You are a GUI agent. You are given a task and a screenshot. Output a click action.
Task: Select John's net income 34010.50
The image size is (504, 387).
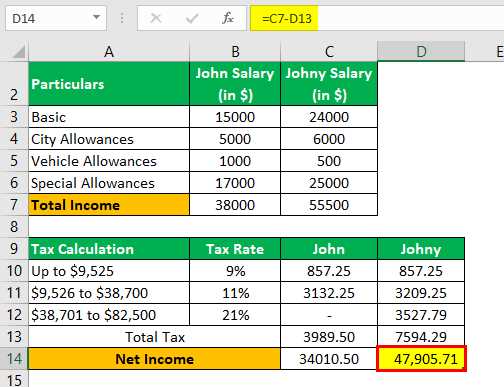coord(329,359)
